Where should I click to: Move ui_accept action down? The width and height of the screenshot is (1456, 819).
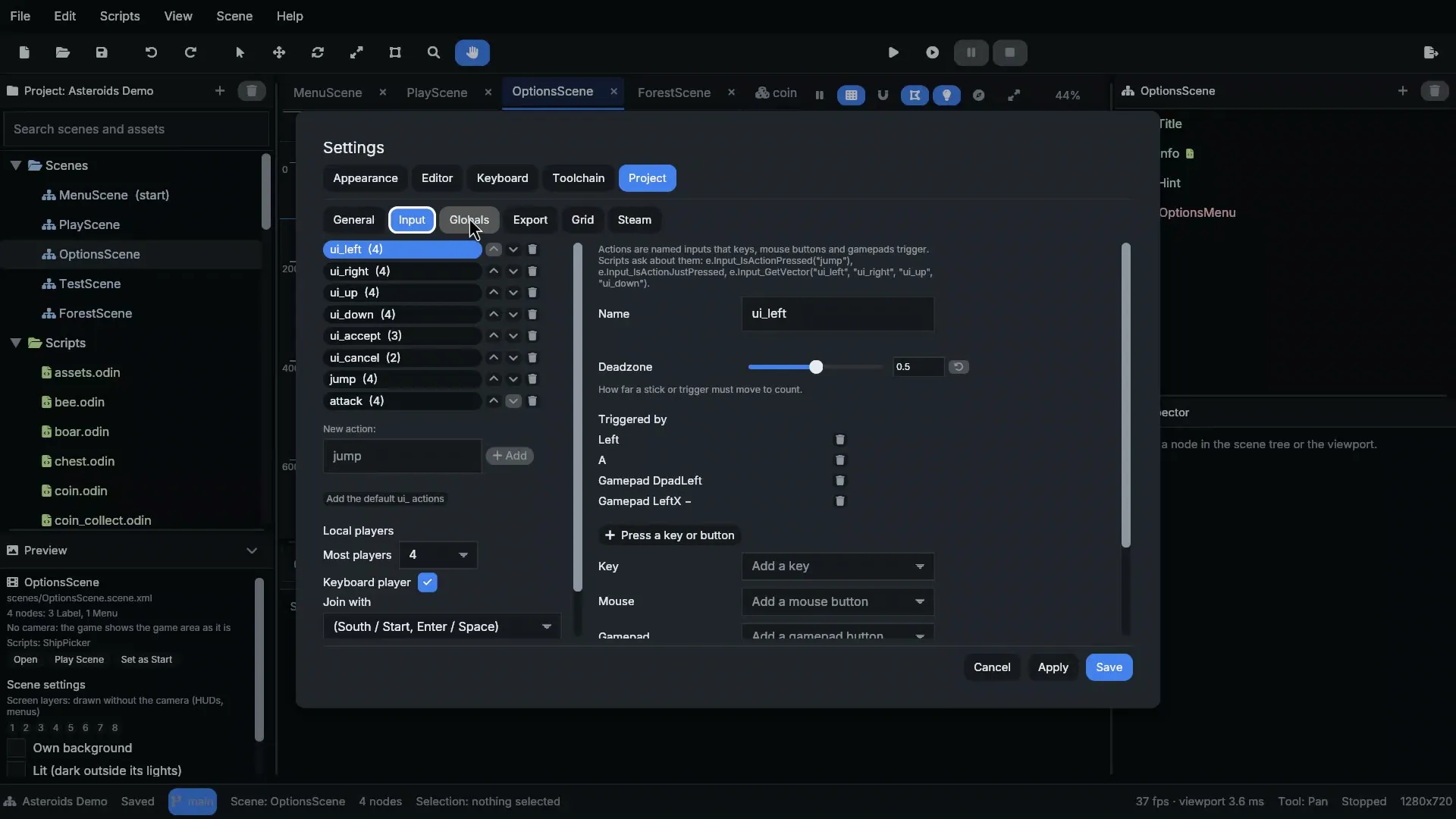pos(513,336)
